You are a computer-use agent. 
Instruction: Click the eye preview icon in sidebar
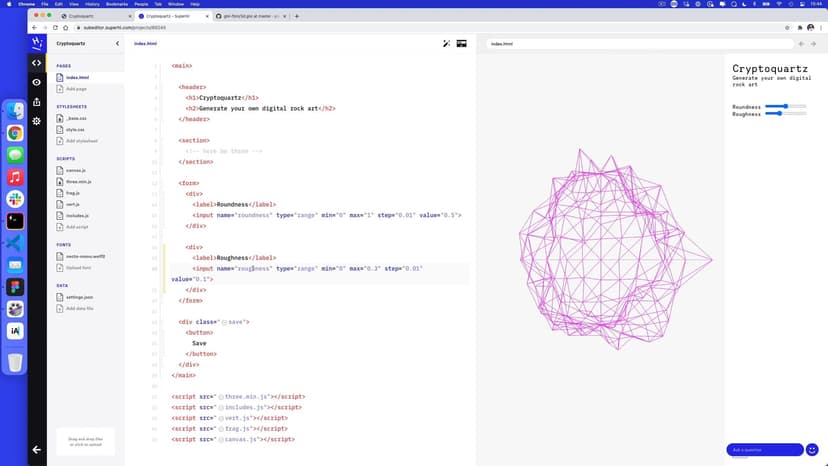(x=37, y=82)
